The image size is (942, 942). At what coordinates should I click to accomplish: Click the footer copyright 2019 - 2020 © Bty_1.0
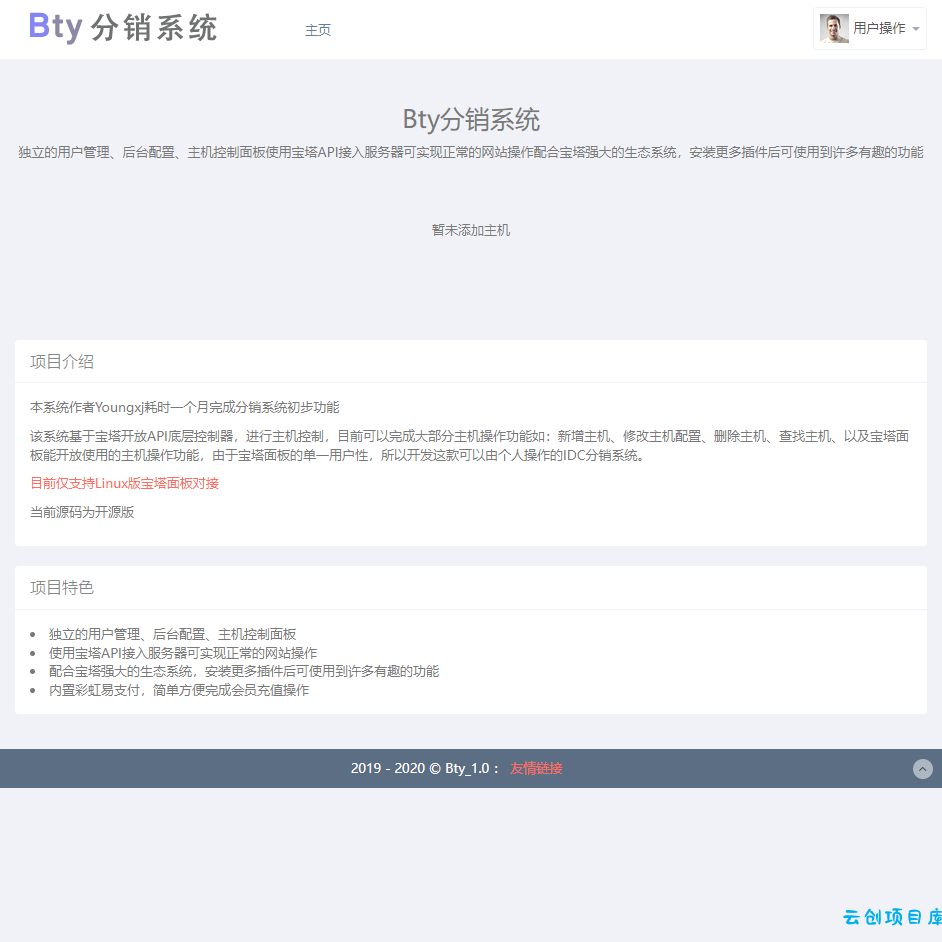[x=419, y=768]
